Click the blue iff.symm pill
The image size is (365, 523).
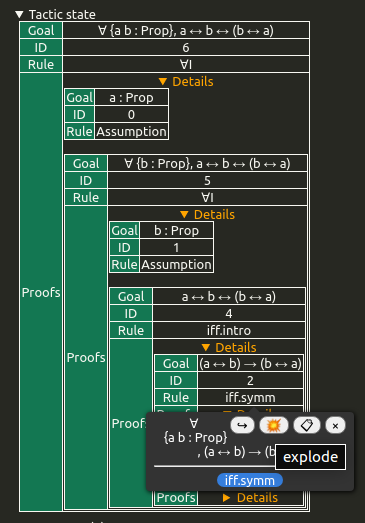point(250,480)
